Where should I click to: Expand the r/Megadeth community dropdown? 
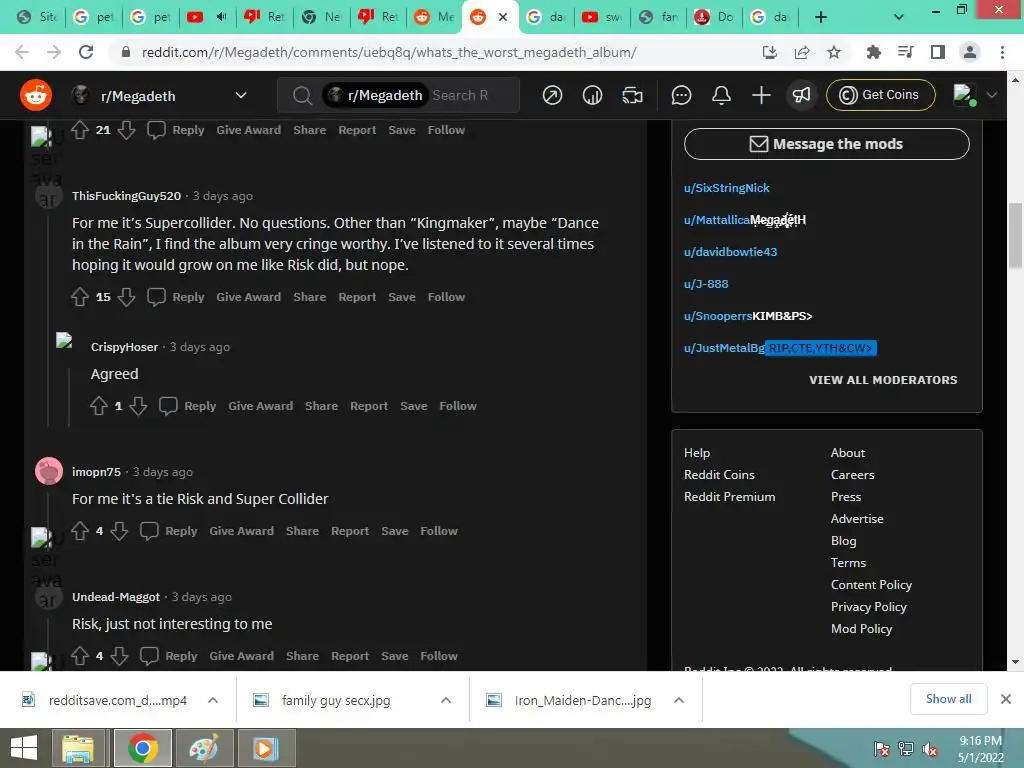(x=241, y=95)
